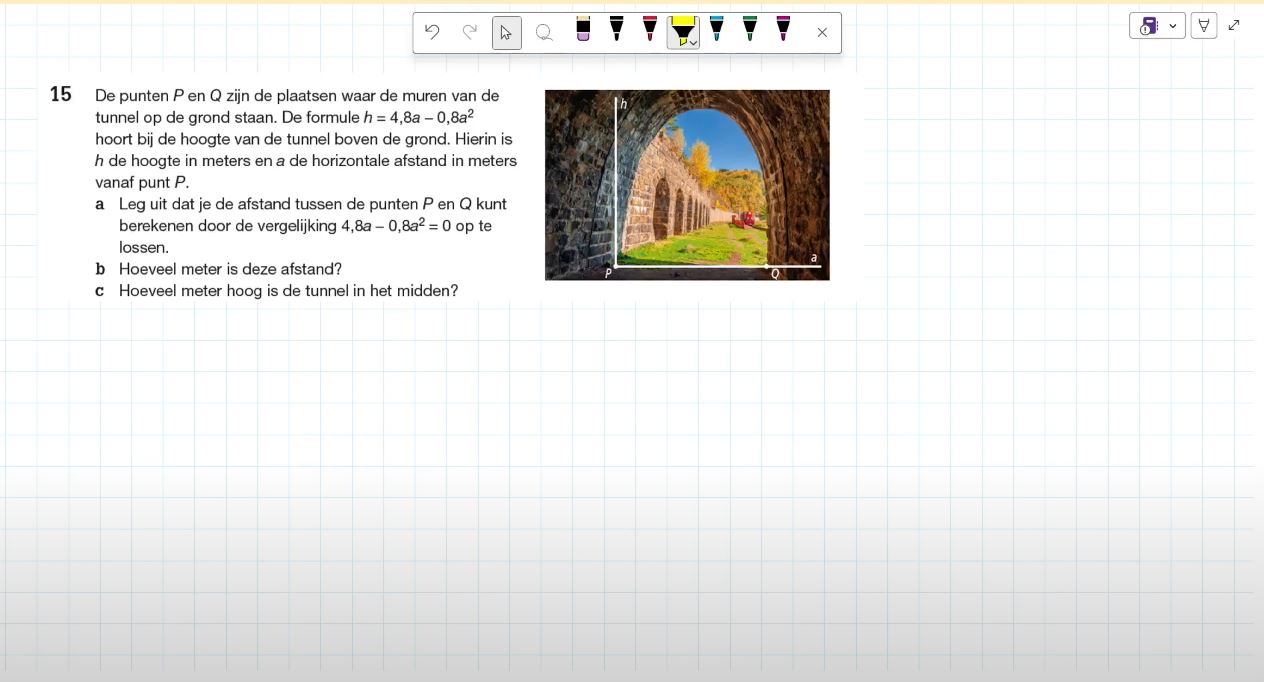Select the light blue pen
The height and width of the screenshot is (682, 1264).
(716, 29)
